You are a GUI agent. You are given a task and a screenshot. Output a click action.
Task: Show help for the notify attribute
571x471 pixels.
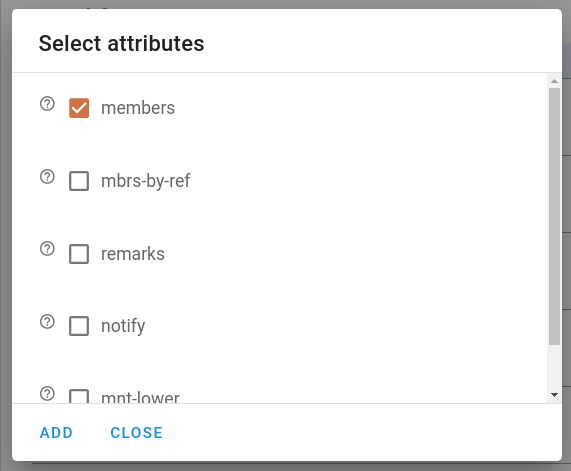click(47, 322)
